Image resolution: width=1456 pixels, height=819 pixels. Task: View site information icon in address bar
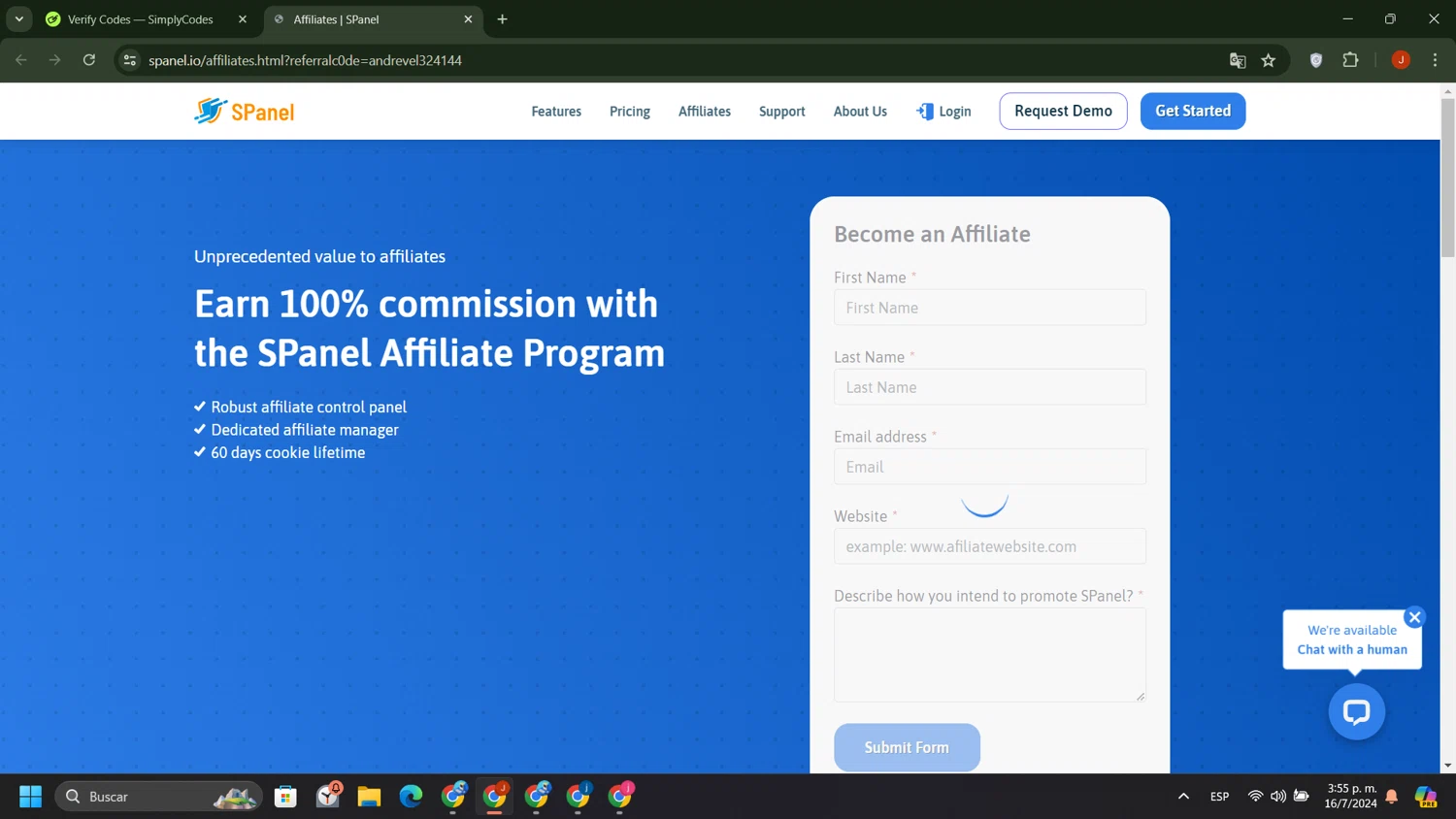[129, 60]
